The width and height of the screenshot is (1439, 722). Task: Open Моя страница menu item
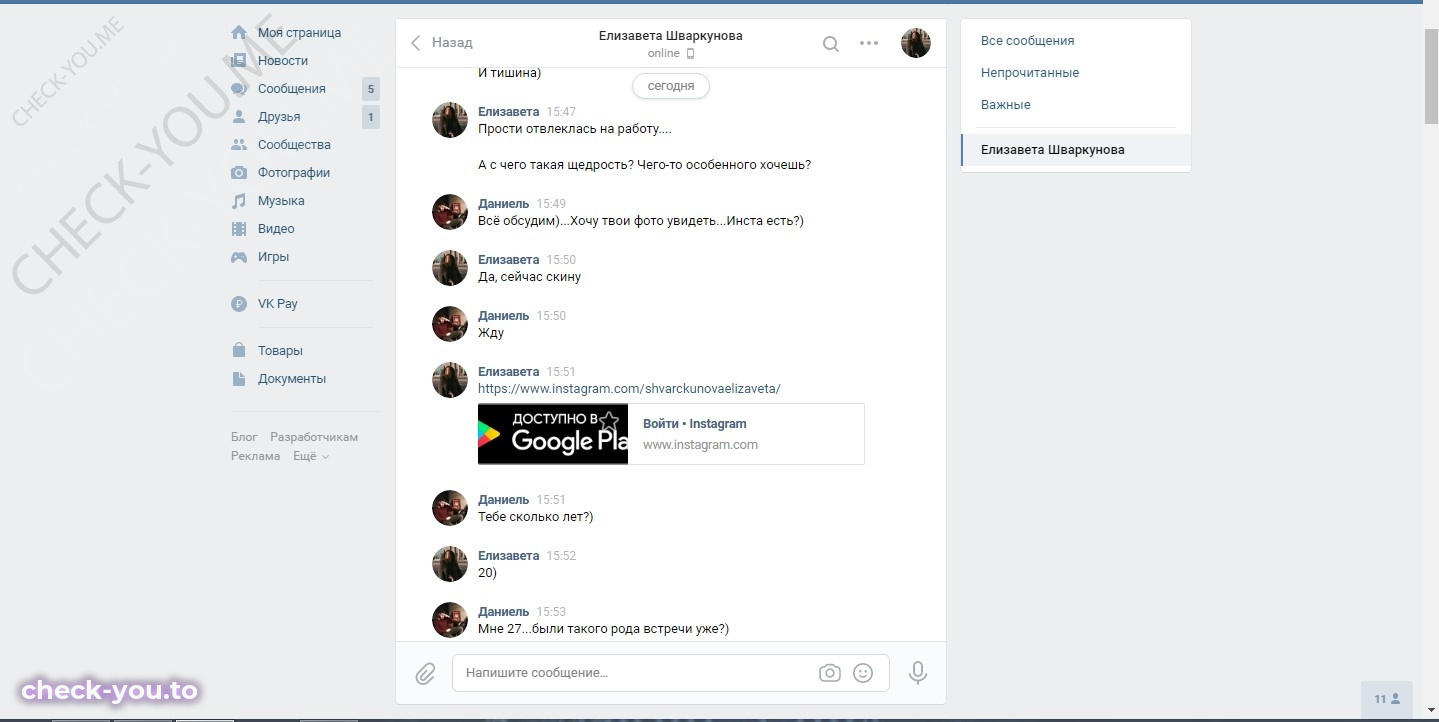tap(301, 33)
